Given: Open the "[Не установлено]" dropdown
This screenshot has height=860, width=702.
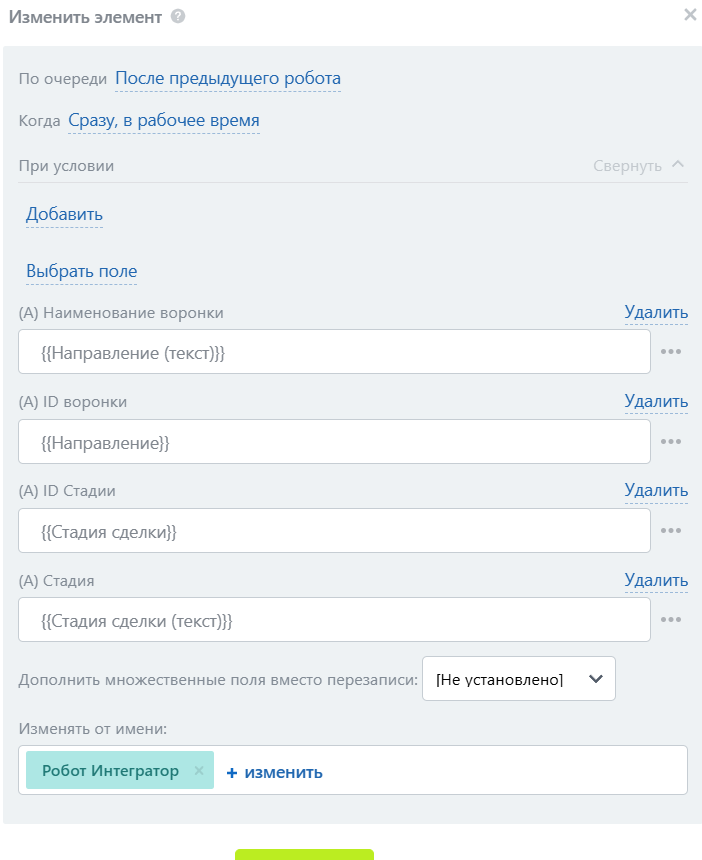Looking at the screenshot, I should [x=518, y=678].
